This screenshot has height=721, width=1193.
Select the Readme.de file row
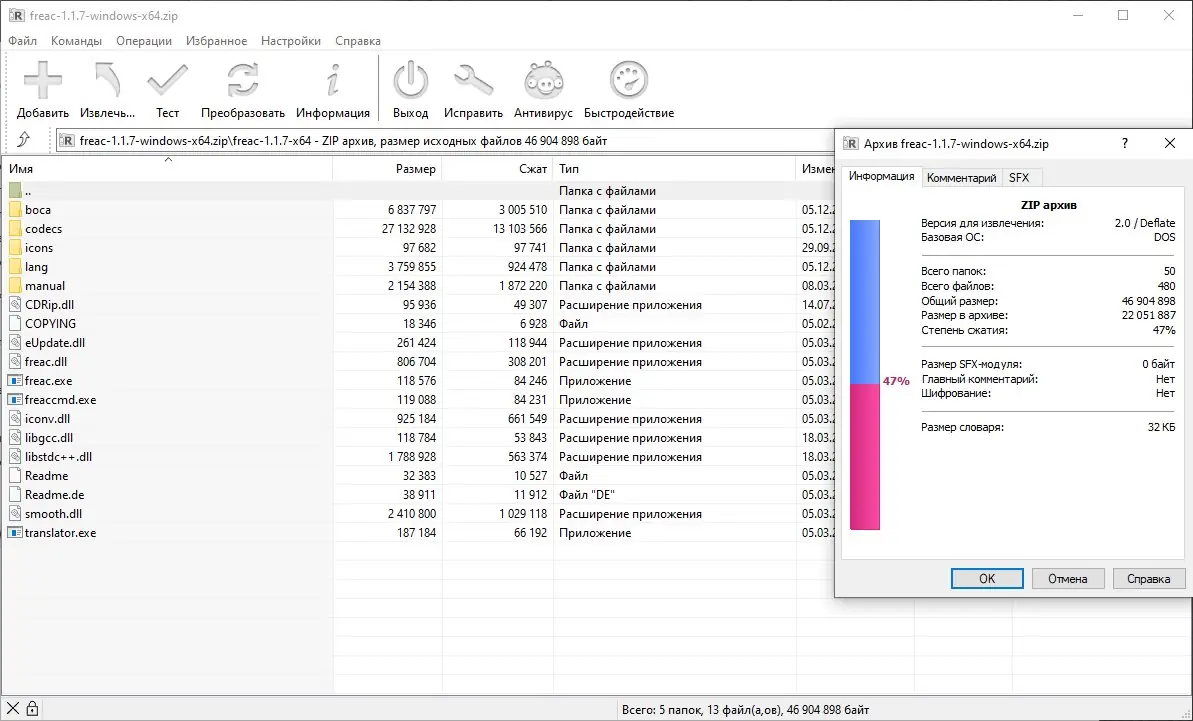coord(417,495)
